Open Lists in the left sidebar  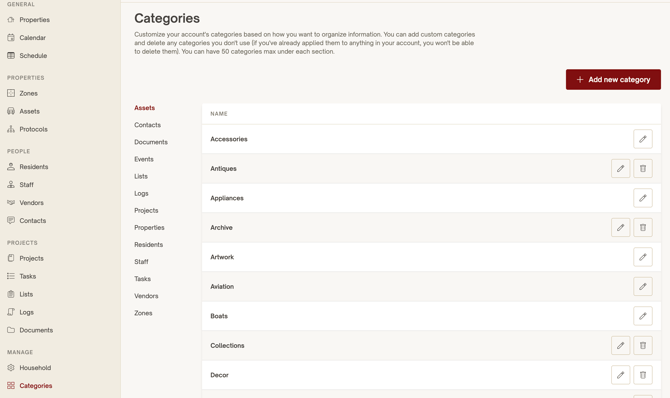point(20,294)
